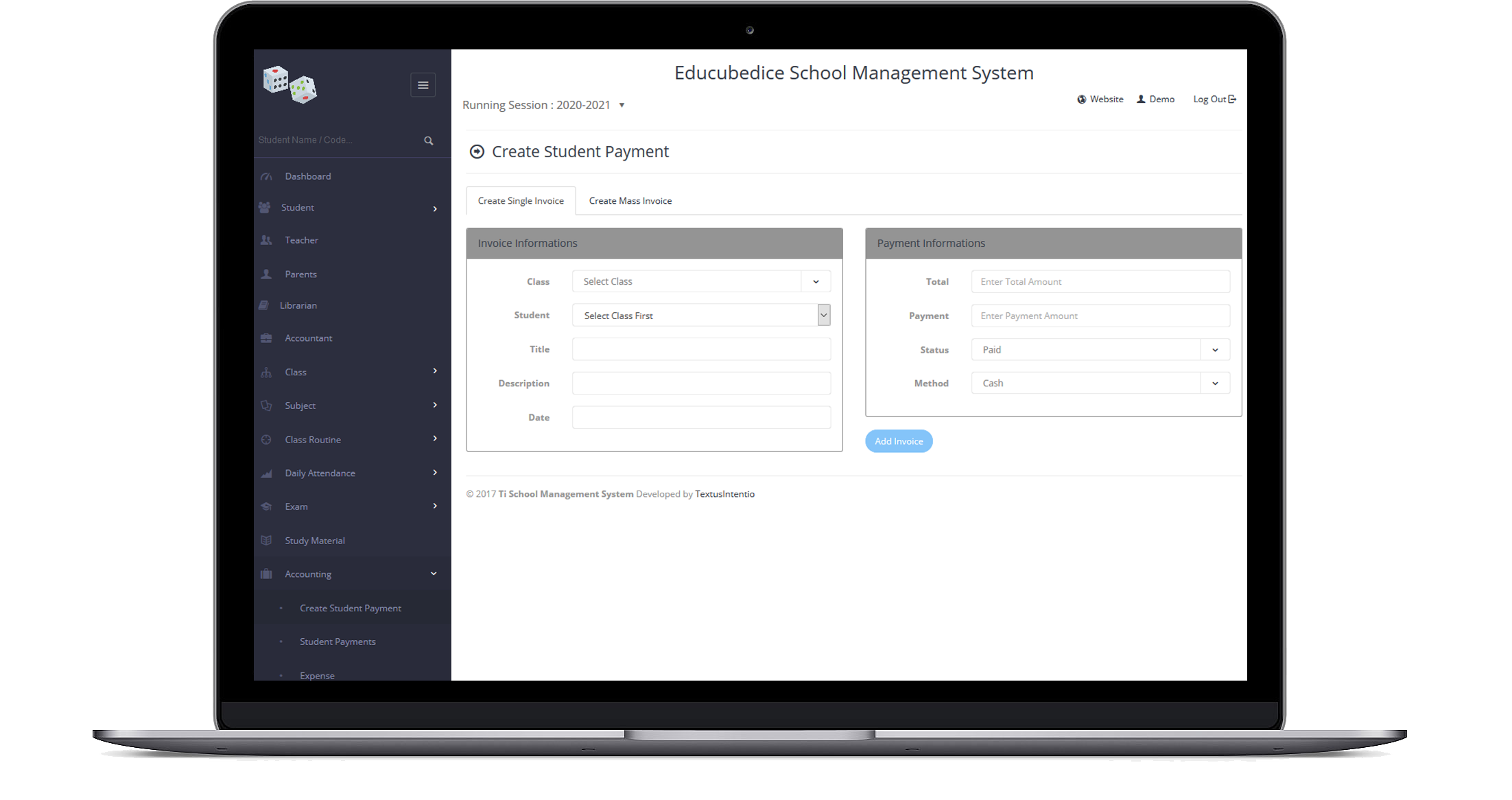The height and width of the screenshot is (800, 1512).
Task: Click the Teacher people icon
Action: (266, 240)
